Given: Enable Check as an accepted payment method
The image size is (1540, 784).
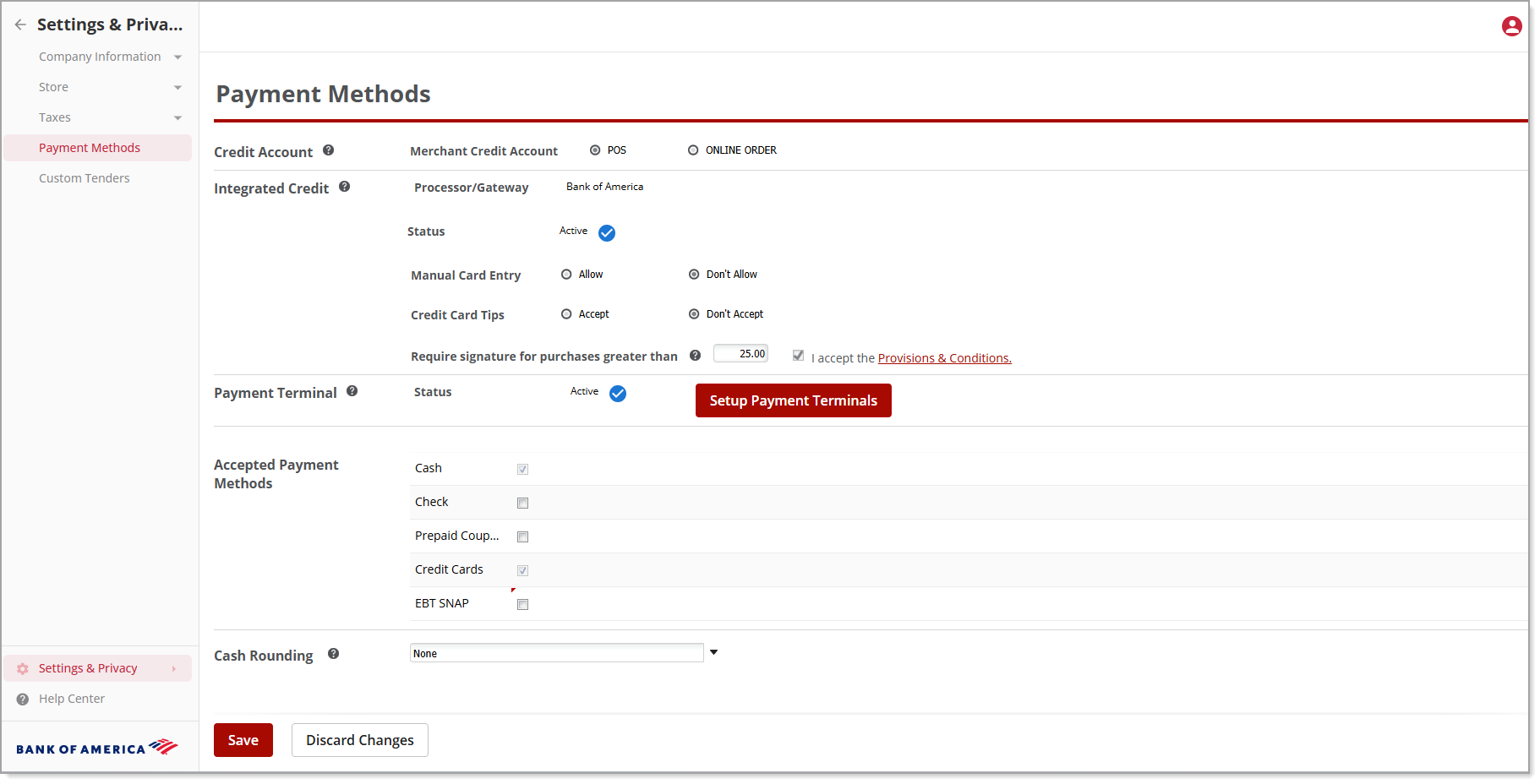Looking at the screenshot, I should pos(522,503).
